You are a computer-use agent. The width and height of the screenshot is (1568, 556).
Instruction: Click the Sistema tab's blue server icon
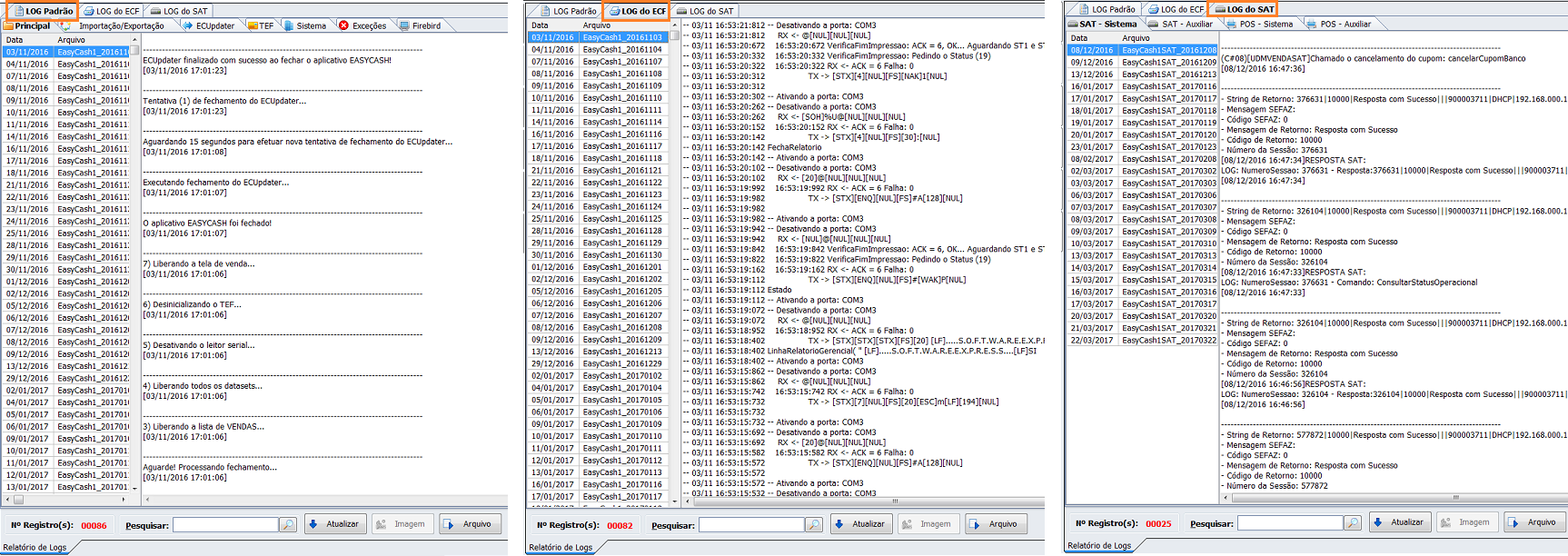[x=287, y=25]
